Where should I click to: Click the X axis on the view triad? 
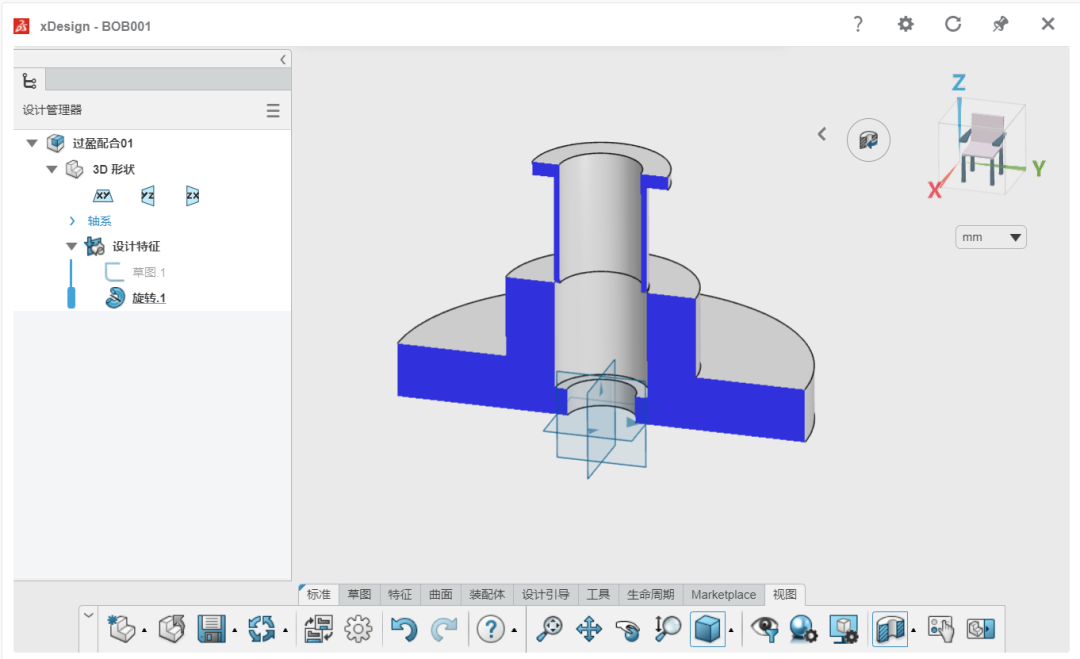pos(934,190)
